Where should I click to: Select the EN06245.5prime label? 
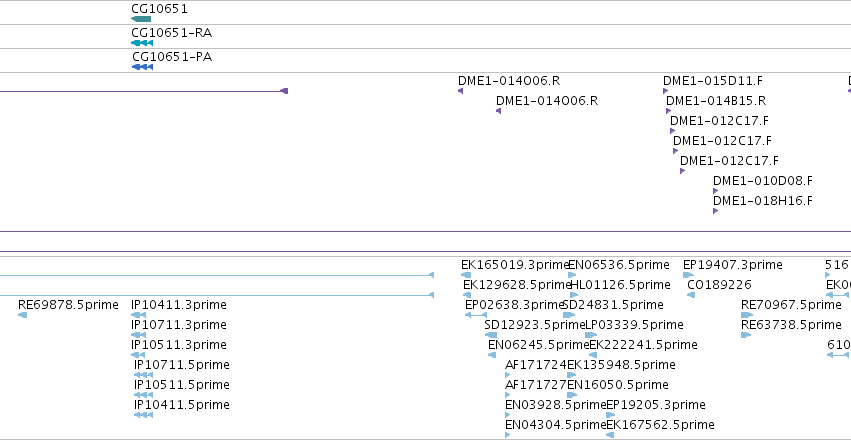point(538,345)
